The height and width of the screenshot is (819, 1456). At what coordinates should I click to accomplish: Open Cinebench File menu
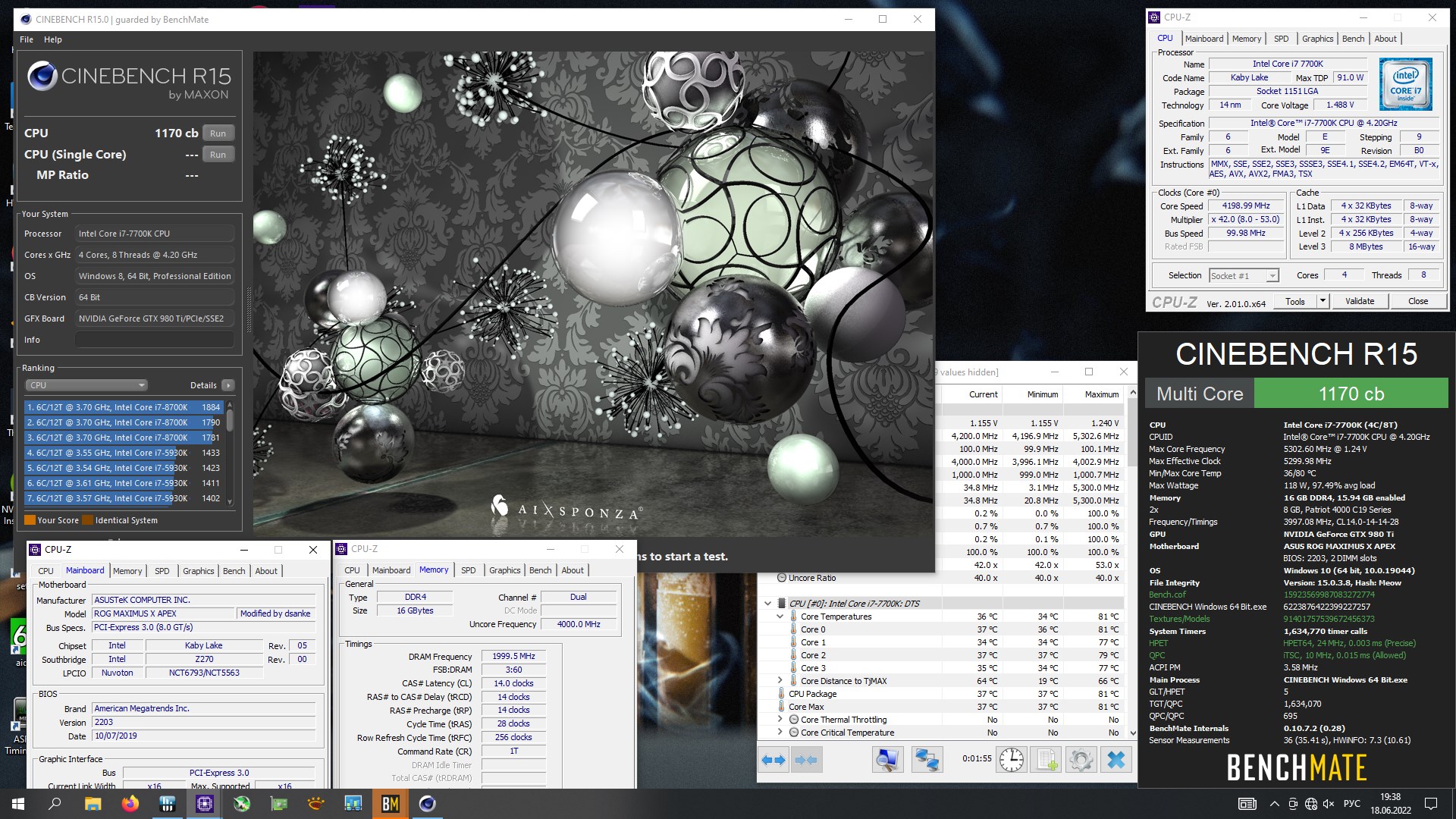pyautogui.click(x=27, y=39)
